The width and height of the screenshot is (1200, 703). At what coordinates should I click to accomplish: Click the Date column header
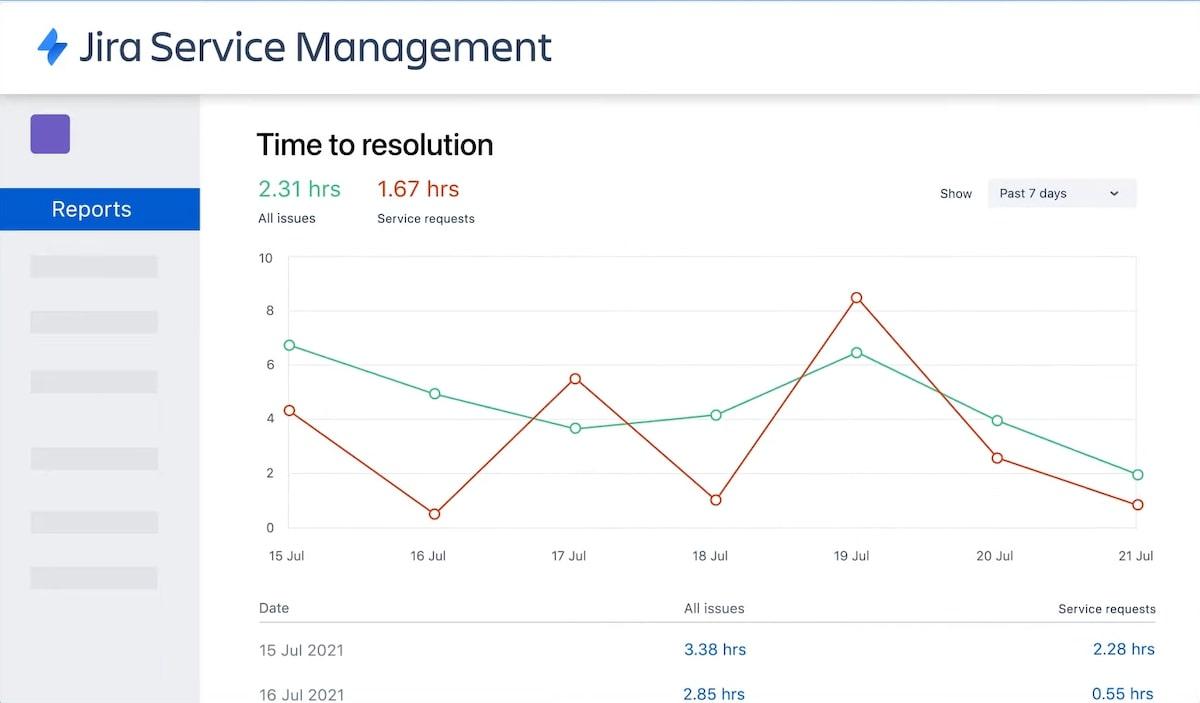(274, 608)
